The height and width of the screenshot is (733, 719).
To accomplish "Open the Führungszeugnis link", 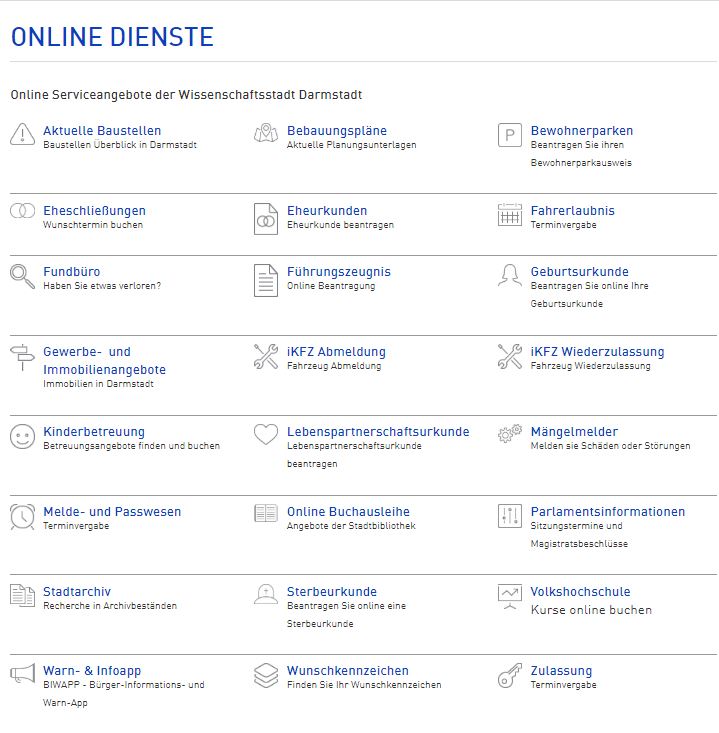I will click(x=338, y=272).
